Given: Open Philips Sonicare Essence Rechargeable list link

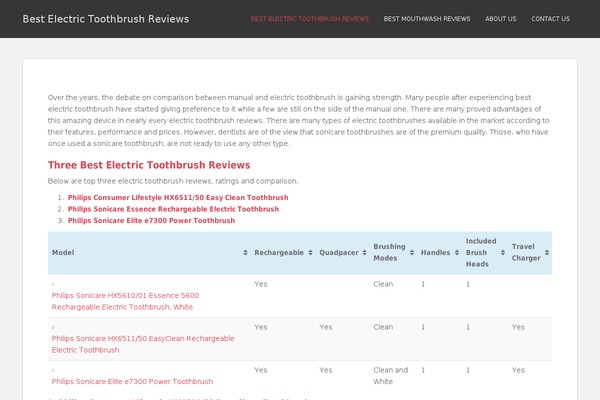Looking at the screenshot, I should click(173, 209).
